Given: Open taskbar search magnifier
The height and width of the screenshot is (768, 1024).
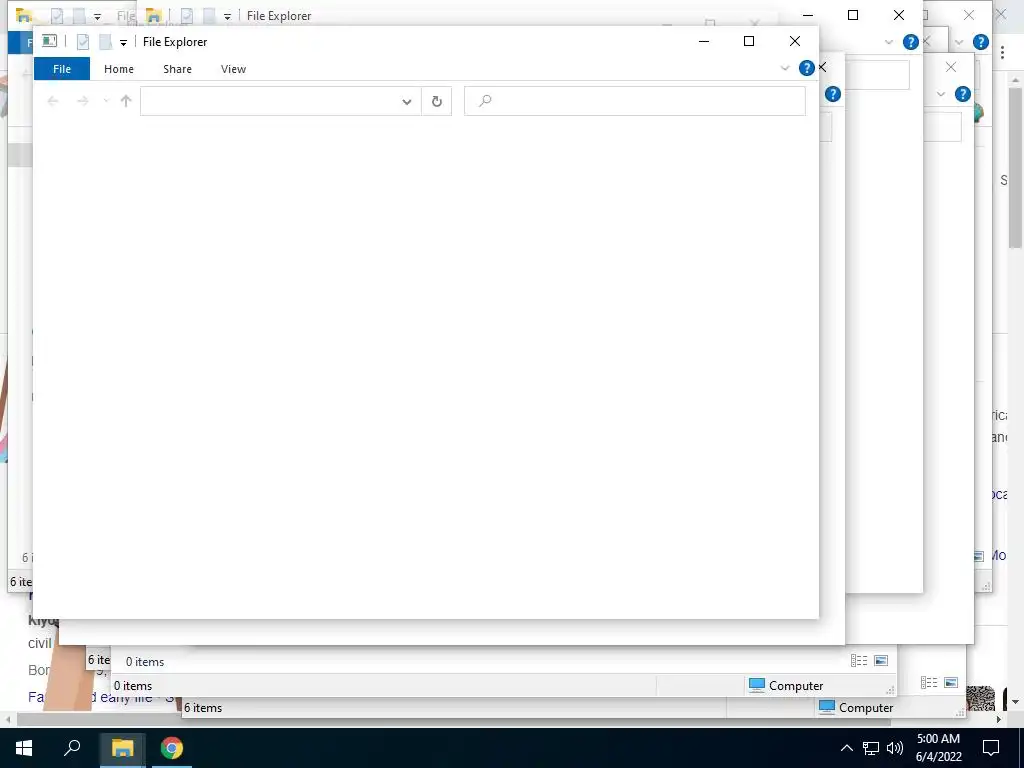Looking at the screenshot, I should pyautogui.click(x=72, y=748).
